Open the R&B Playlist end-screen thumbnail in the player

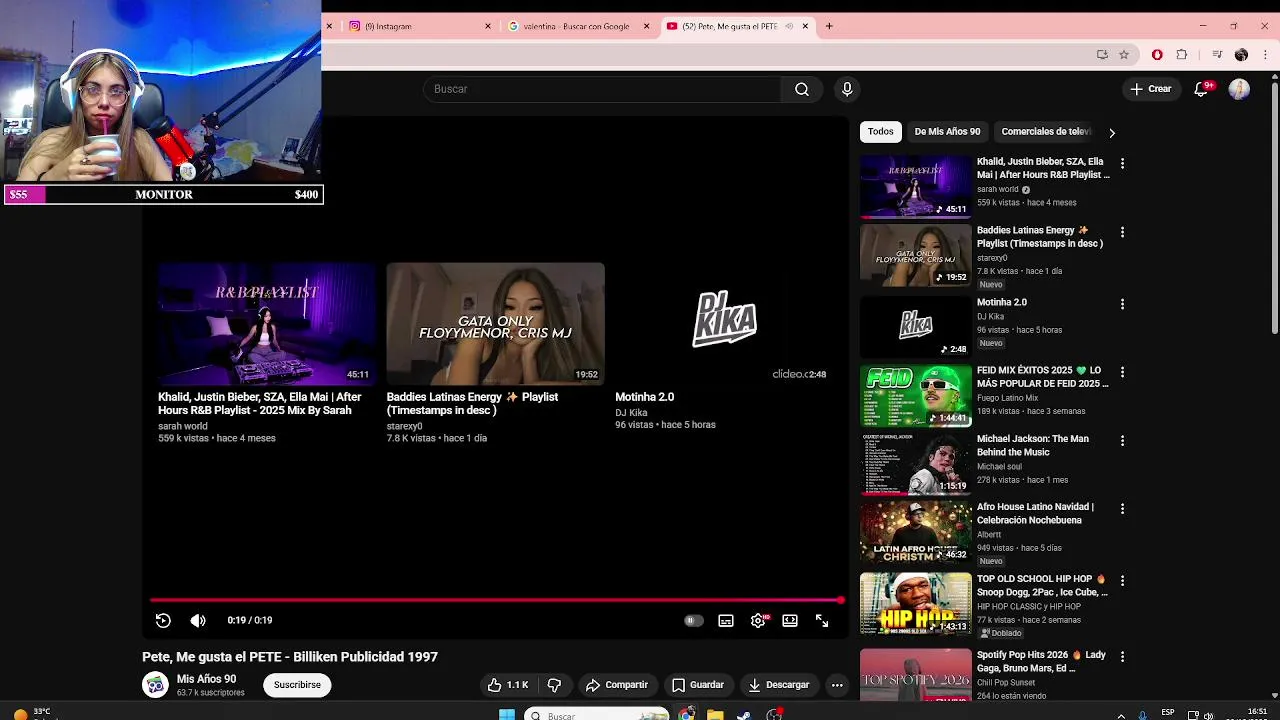click(266, 324)
